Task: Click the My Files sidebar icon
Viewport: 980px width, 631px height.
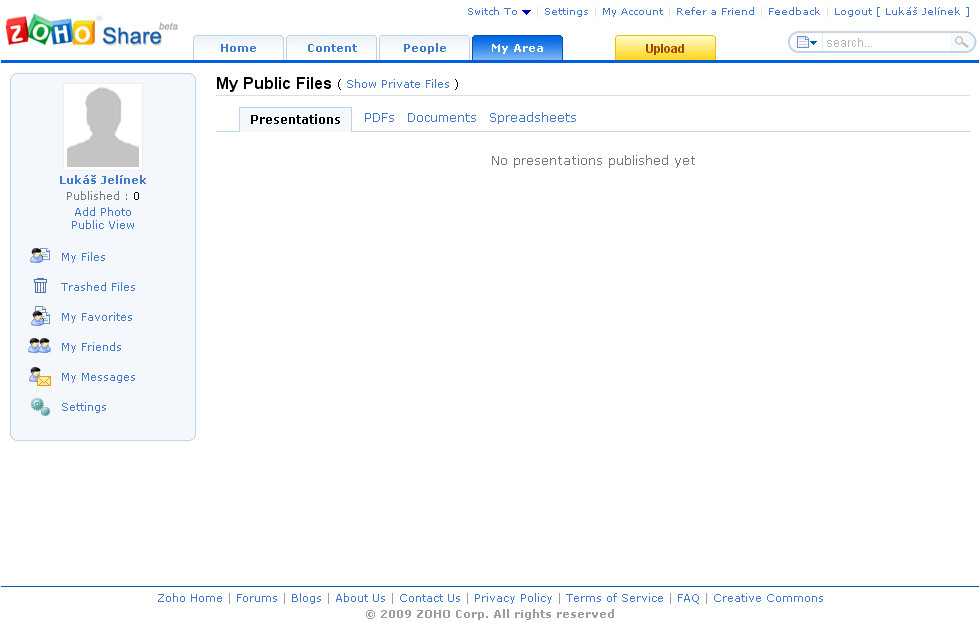Action: (40, 257)
